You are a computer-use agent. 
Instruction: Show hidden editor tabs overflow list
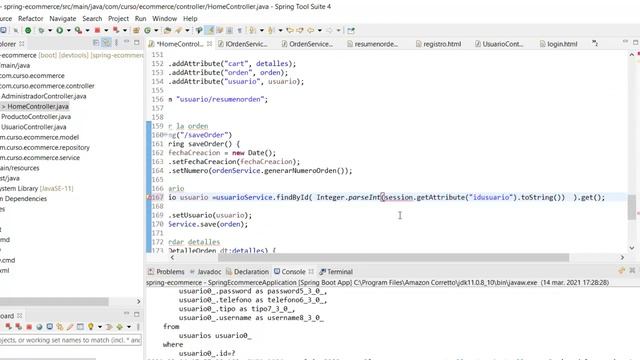(595, 43)
